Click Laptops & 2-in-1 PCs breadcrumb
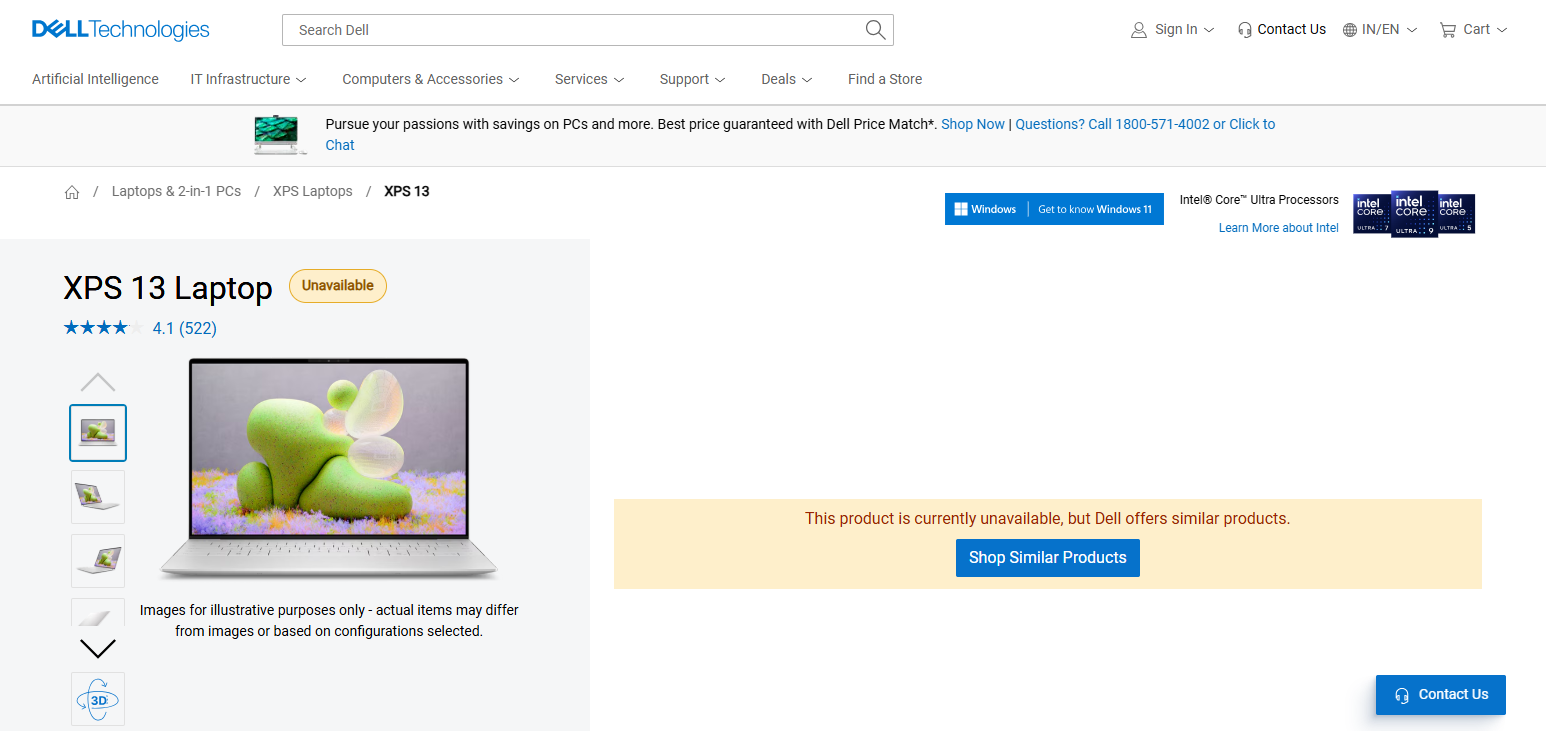The height and width of the screenshot is (731, 1546). [176, 191]
